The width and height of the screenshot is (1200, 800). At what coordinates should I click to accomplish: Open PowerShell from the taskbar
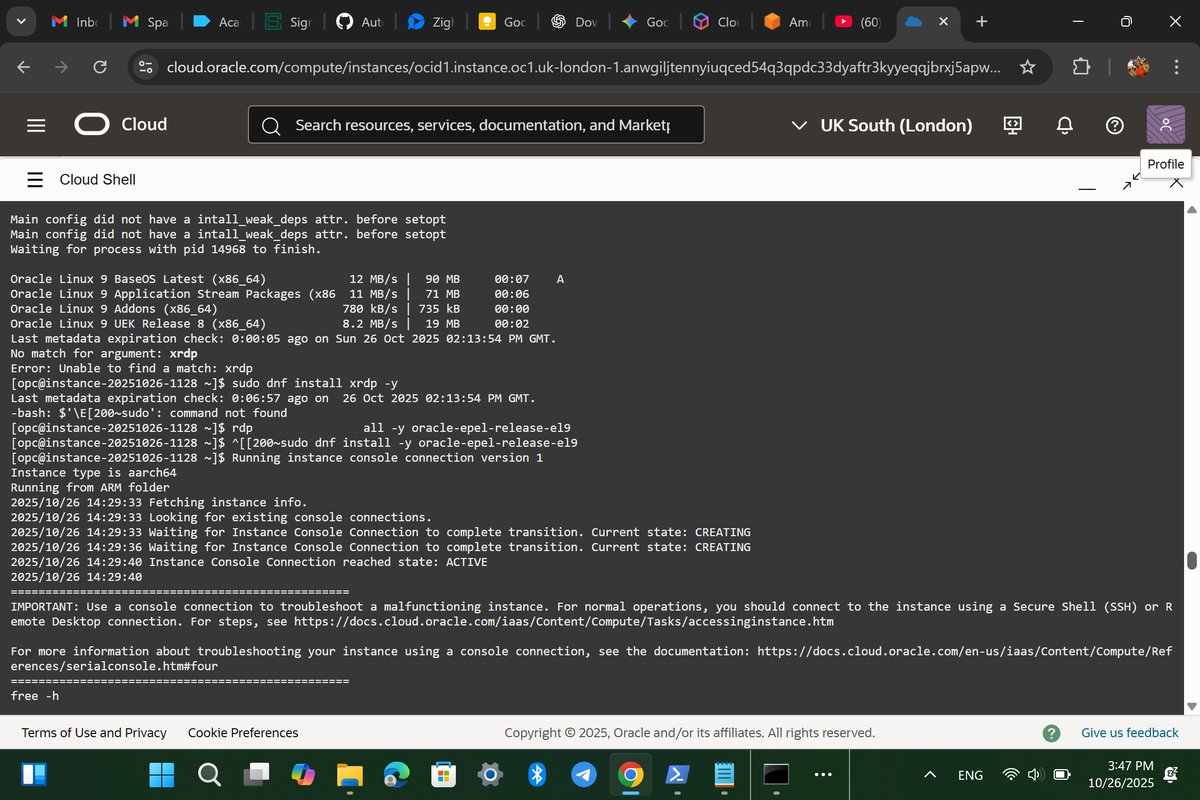click(x=677, y=774)
